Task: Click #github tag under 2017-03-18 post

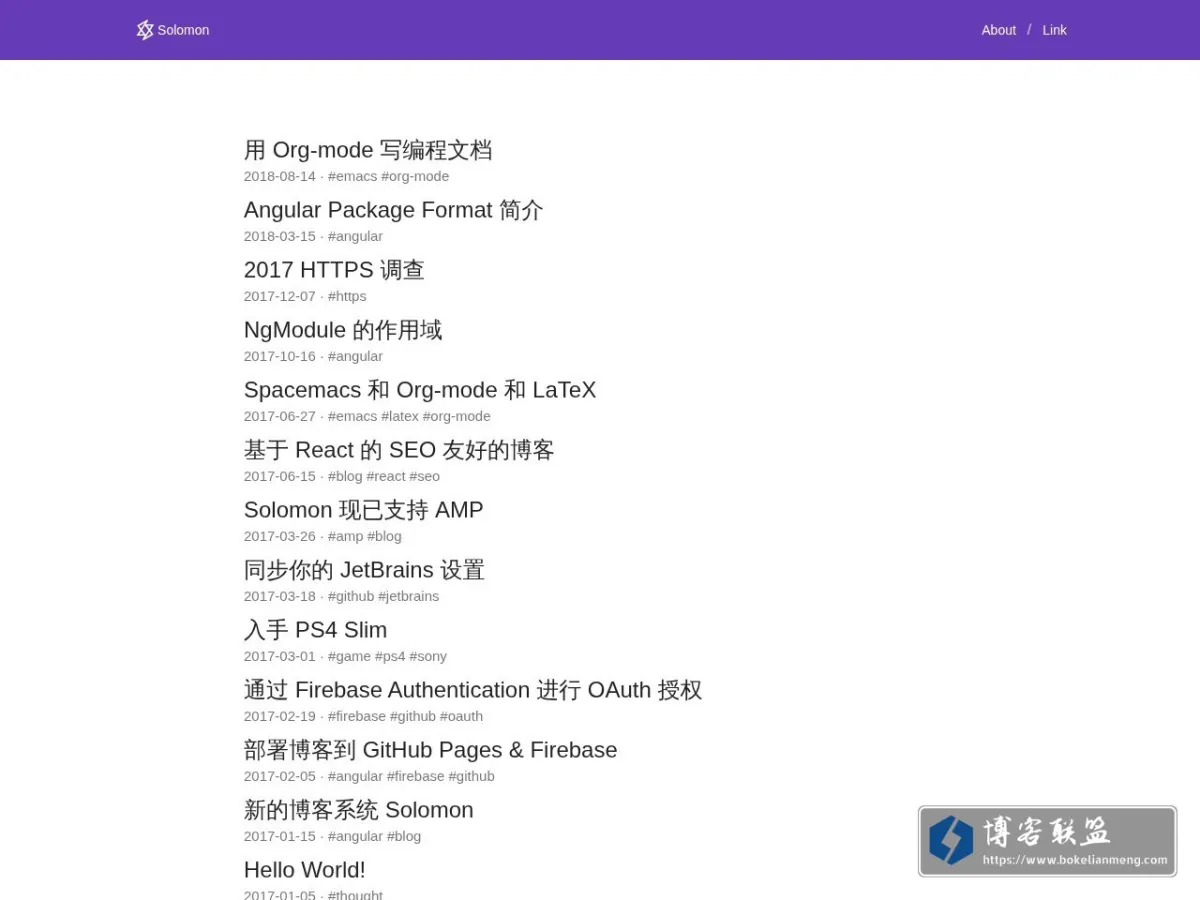Action: pos(351,596)
